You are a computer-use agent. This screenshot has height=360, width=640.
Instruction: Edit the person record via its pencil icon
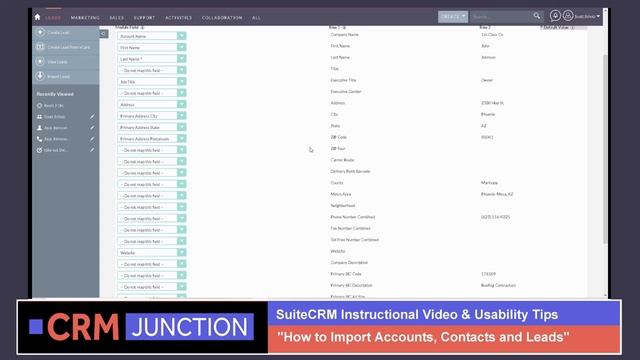coord(92,128)
